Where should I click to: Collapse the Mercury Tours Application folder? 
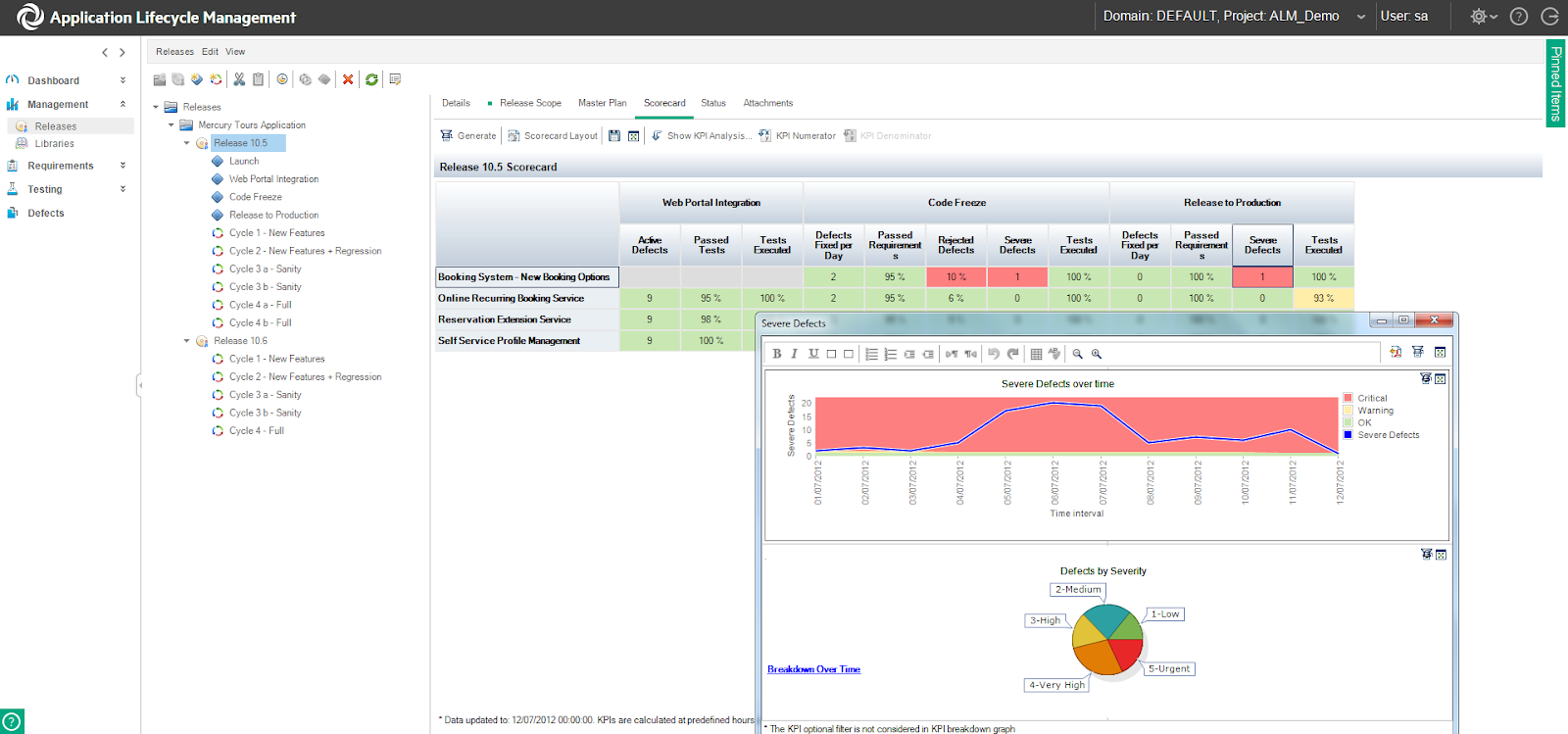(x=171, y=125)
